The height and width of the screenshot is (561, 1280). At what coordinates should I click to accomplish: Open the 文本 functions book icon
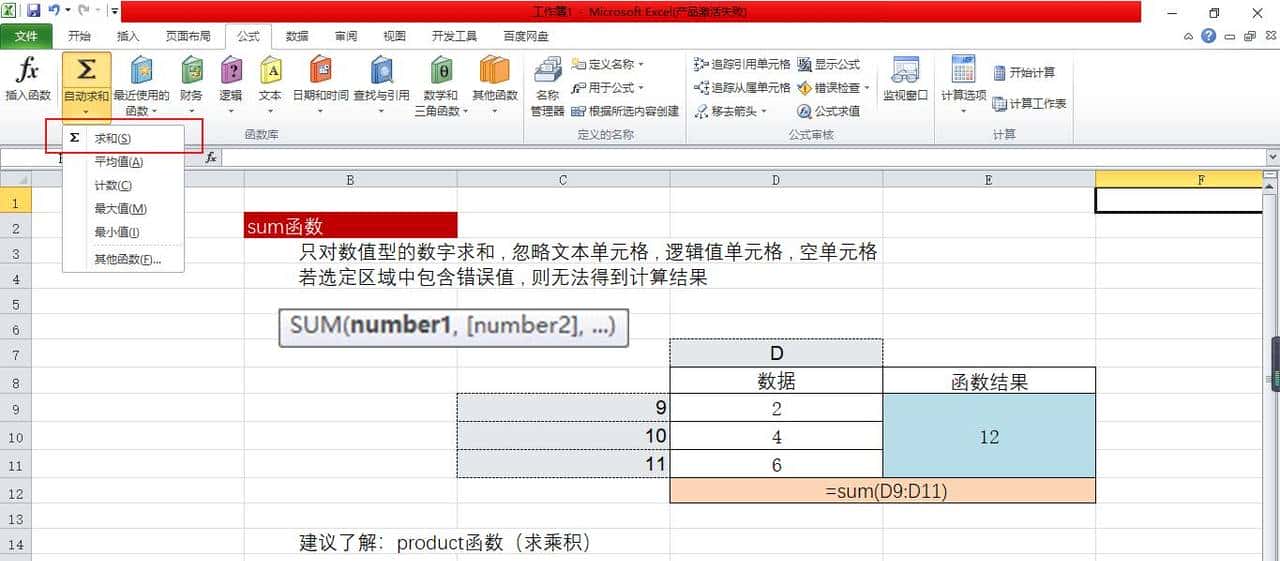click(x=271, y=71)
